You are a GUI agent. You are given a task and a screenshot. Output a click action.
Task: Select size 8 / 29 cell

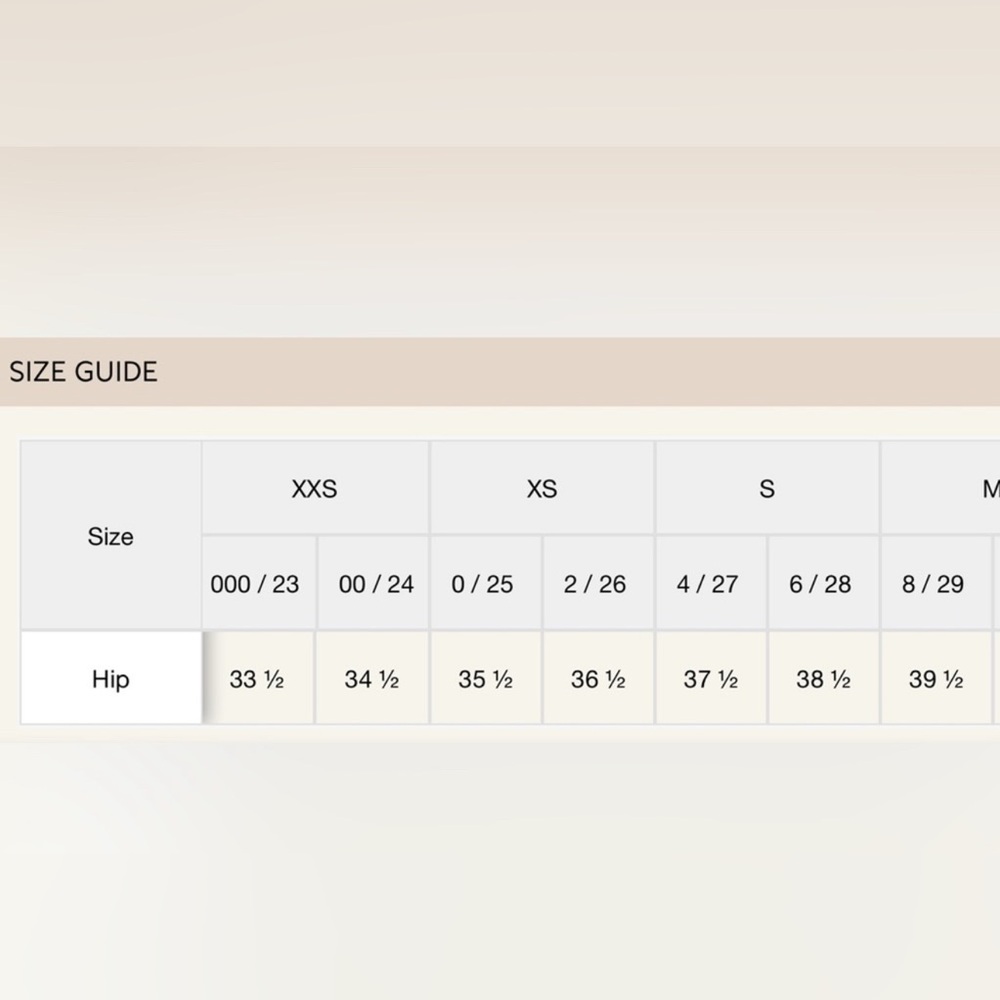(x=936, y=584)
